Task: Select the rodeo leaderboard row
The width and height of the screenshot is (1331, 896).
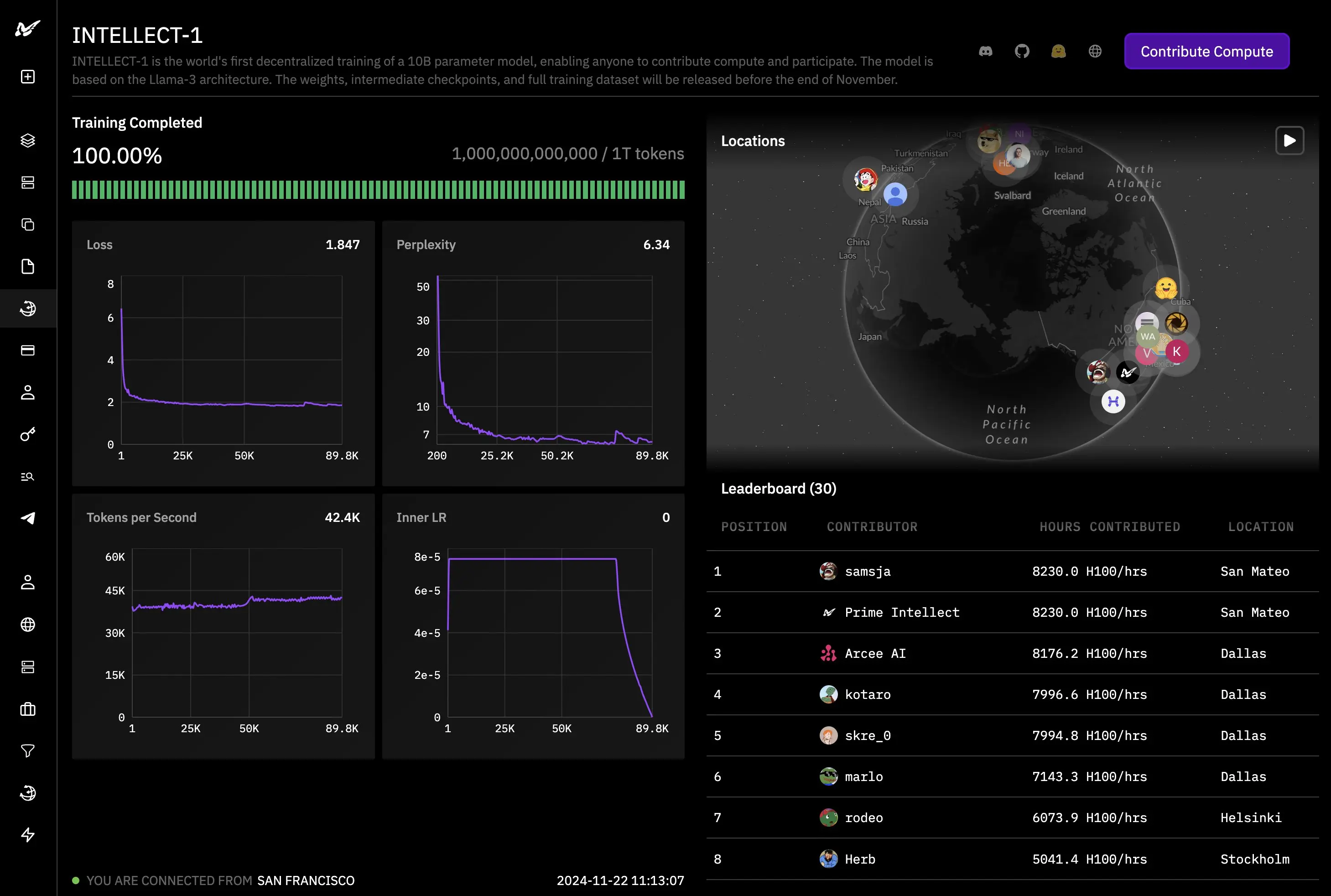Action: click(1012, 818)
